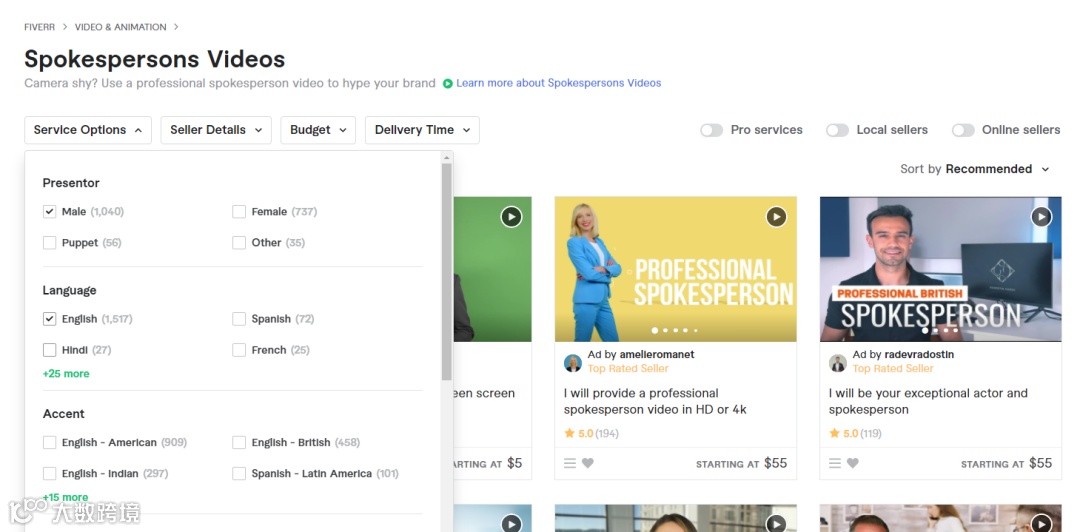Click carousel dots on ameliеromanet thumbnail
This screenshot has height=532, width=1080.
click(x=675, y=330)
